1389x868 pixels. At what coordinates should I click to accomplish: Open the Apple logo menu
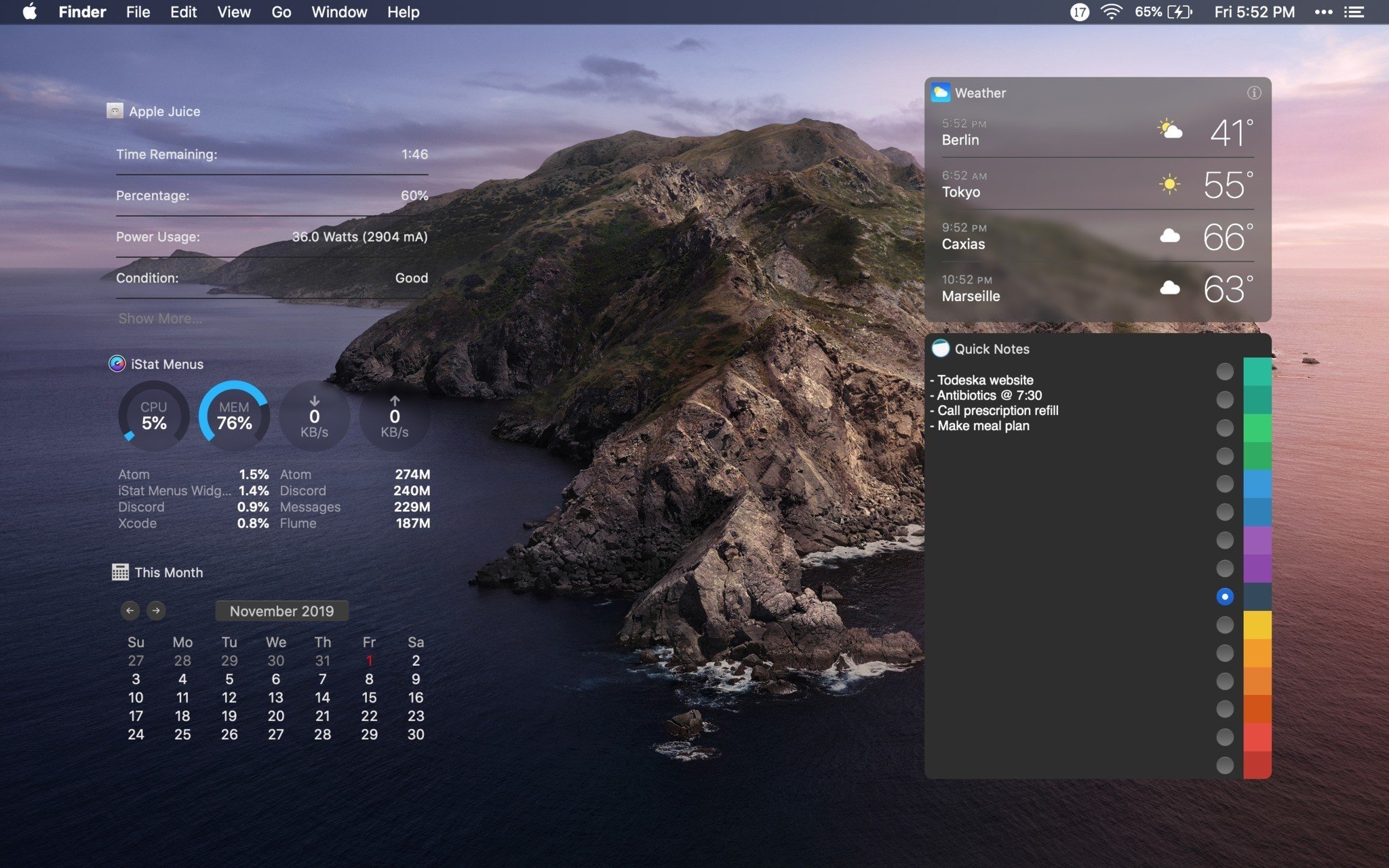click(x=29, y=12)
